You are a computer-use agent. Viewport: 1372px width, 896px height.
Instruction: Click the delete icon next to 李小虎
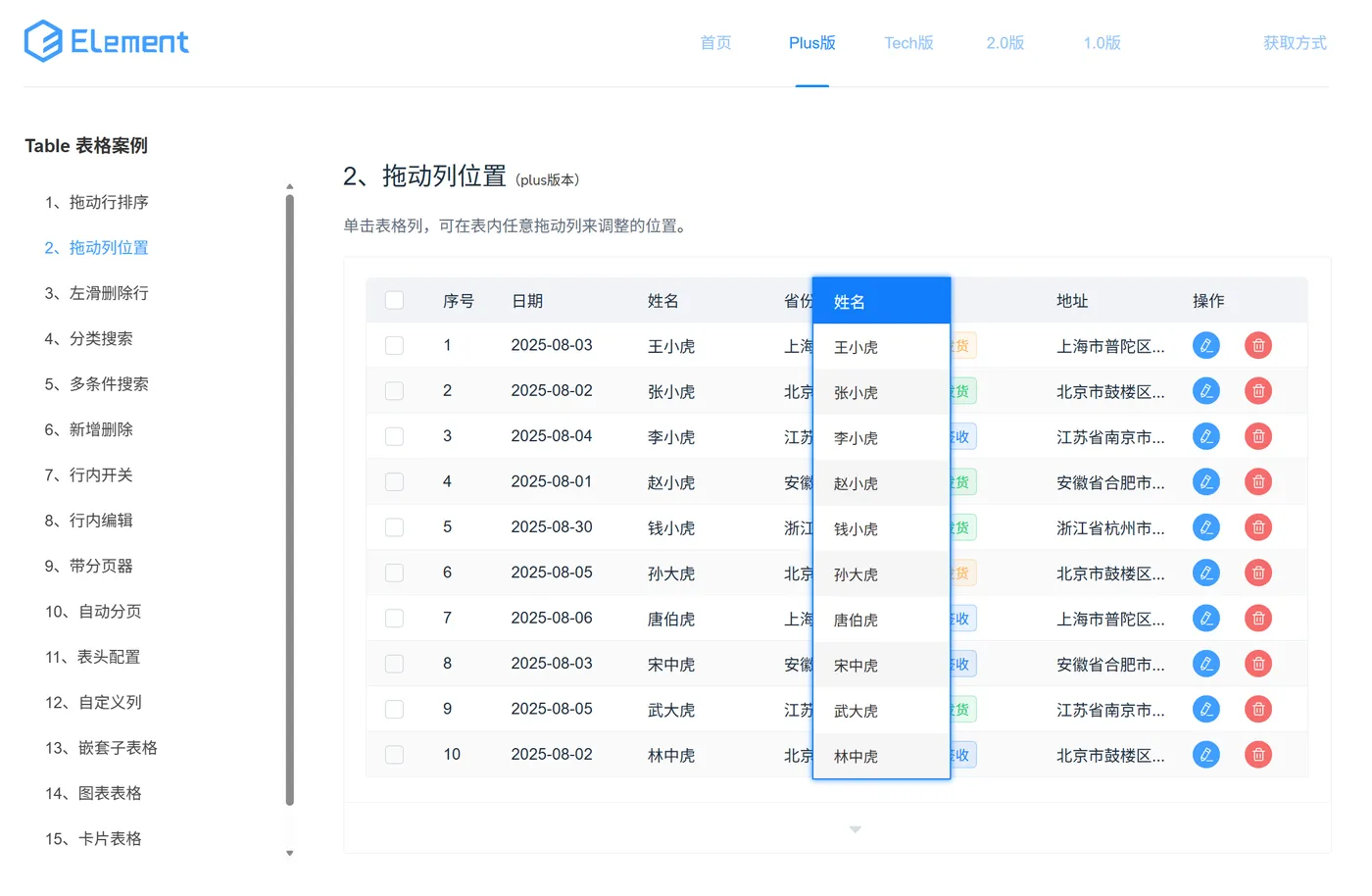tap(1258, 435)
